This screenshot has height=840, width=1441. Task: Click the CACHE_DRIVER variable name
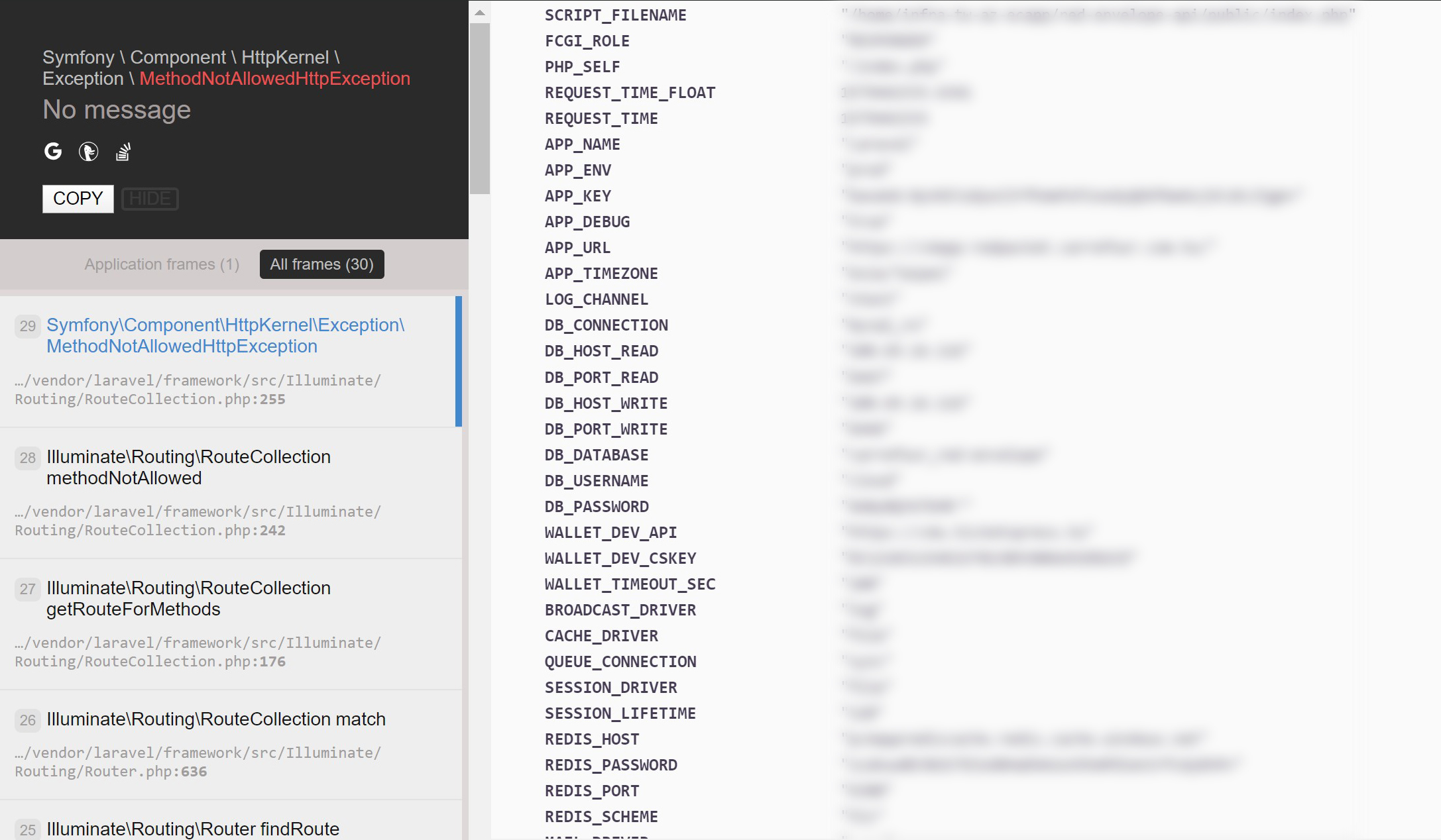(x=602, y=636)
